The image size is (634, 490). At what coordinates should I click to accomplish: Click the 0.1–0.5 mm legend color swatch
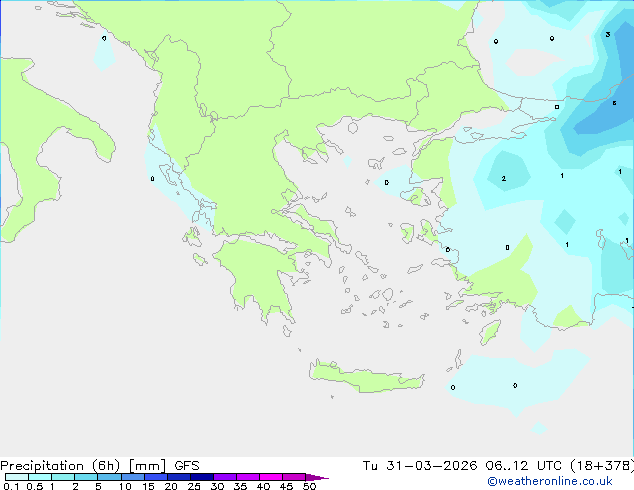click(x=17, y=477)
